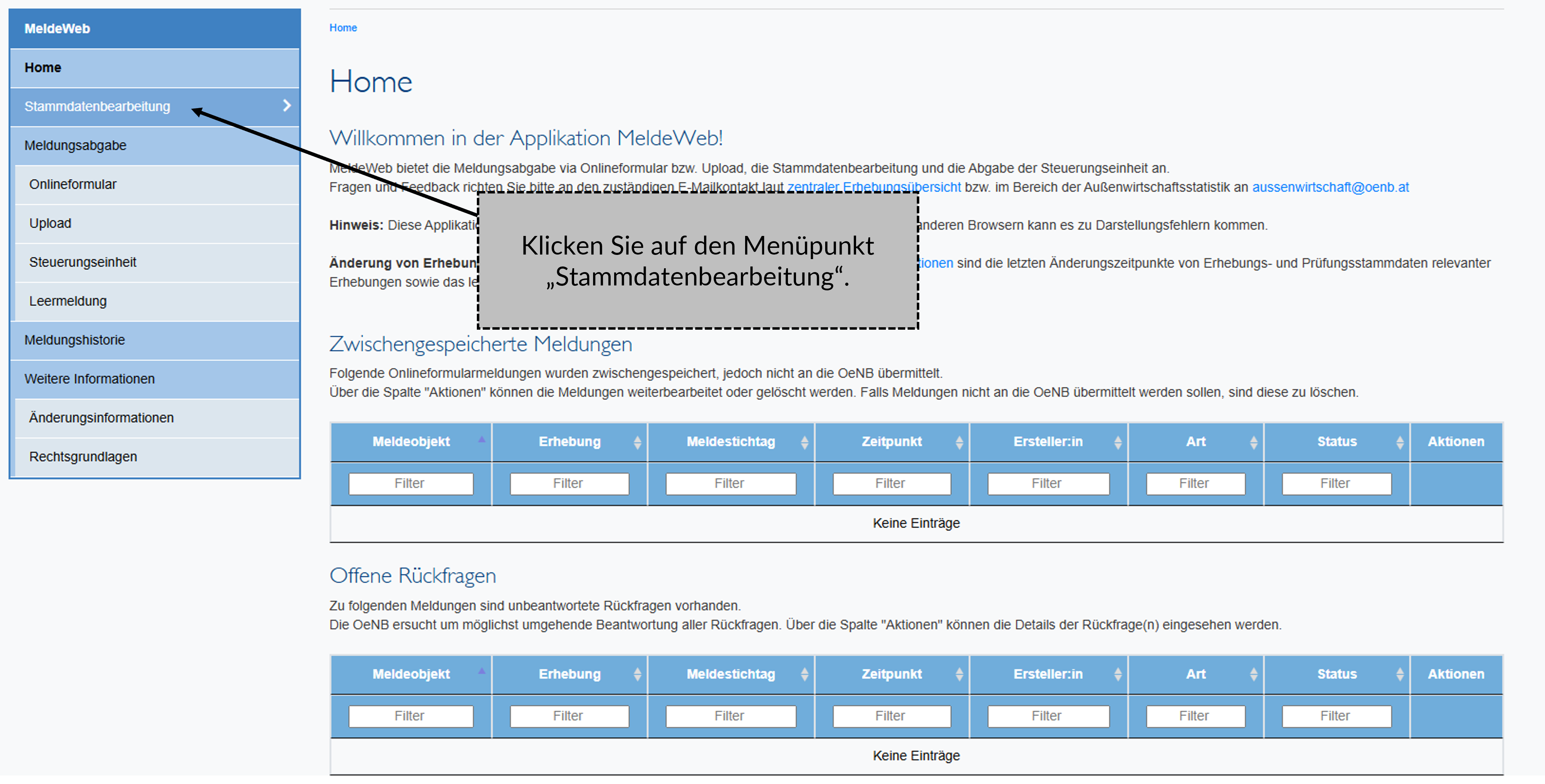
Task: Open Meldungshistorie from the sidebar
Action: click(x=74, y=340)
